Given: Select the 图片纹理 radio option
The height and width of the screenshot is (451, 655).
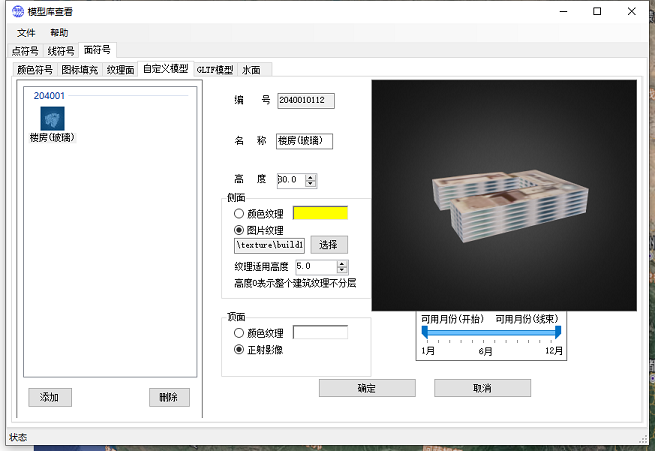Looking at the screenshot, I should pos(238,229).
